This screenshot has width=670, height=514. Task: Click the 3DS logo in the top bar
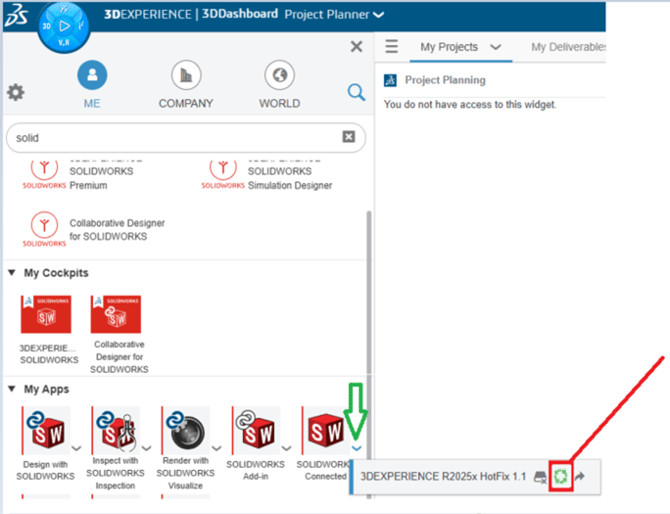click(x=16, y=15)
